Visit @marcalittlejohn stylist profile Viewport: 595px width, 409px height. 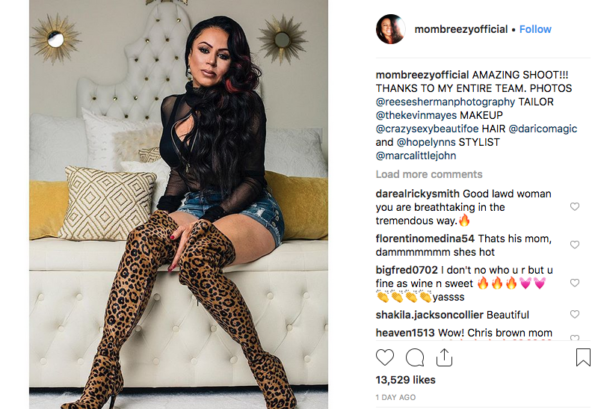coord(416,156)
